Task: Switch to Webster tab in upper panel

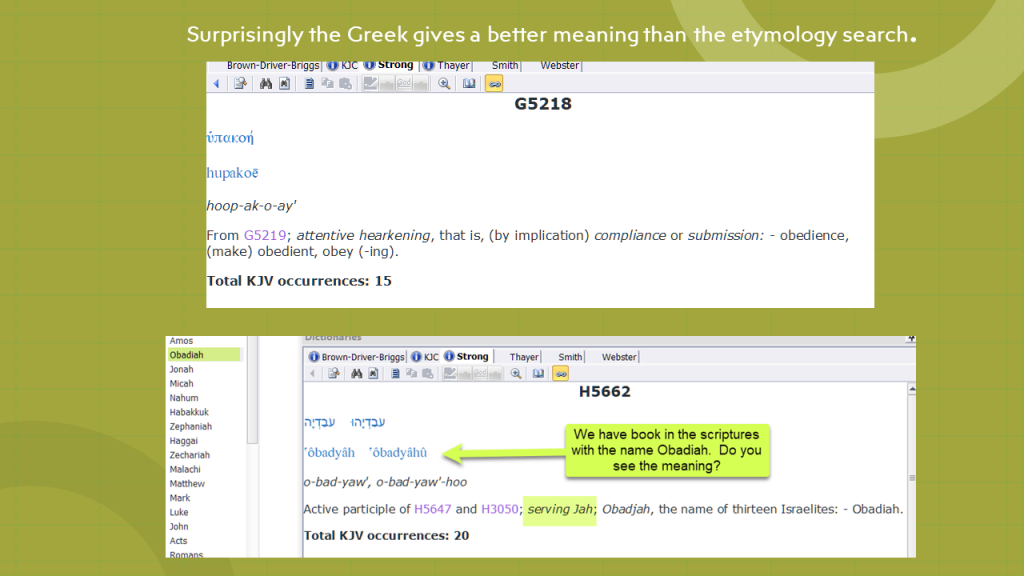Action: (x=560, y=65)
